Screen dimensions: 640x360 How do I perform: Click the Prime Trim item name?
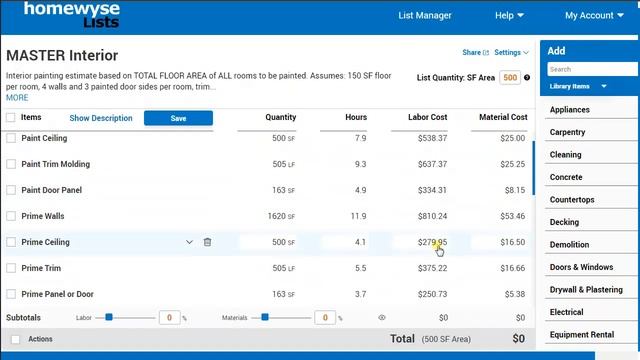click(41, 268)
